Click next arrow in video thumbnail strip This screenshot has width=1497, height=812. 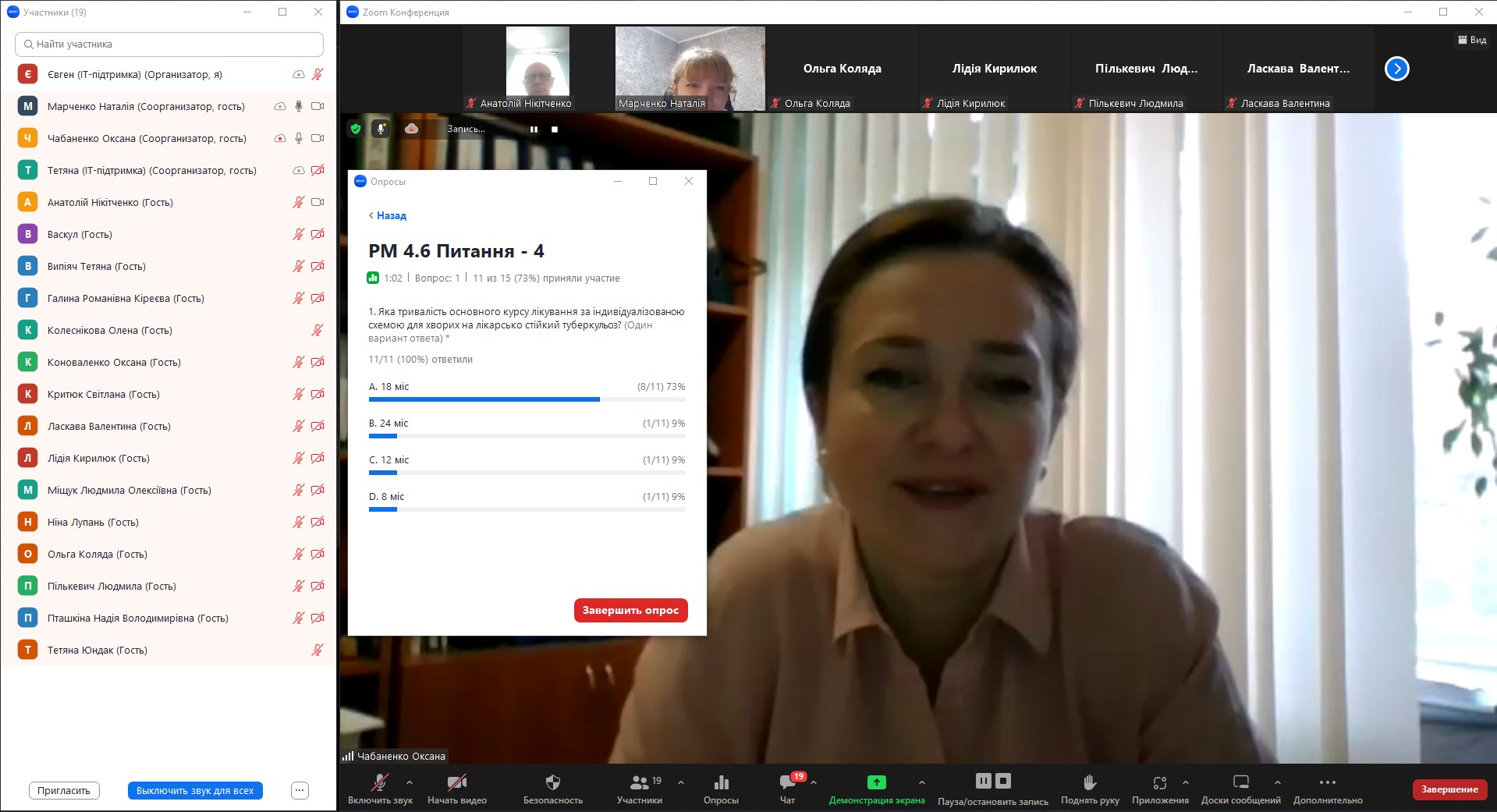[x=1396, y=69]
